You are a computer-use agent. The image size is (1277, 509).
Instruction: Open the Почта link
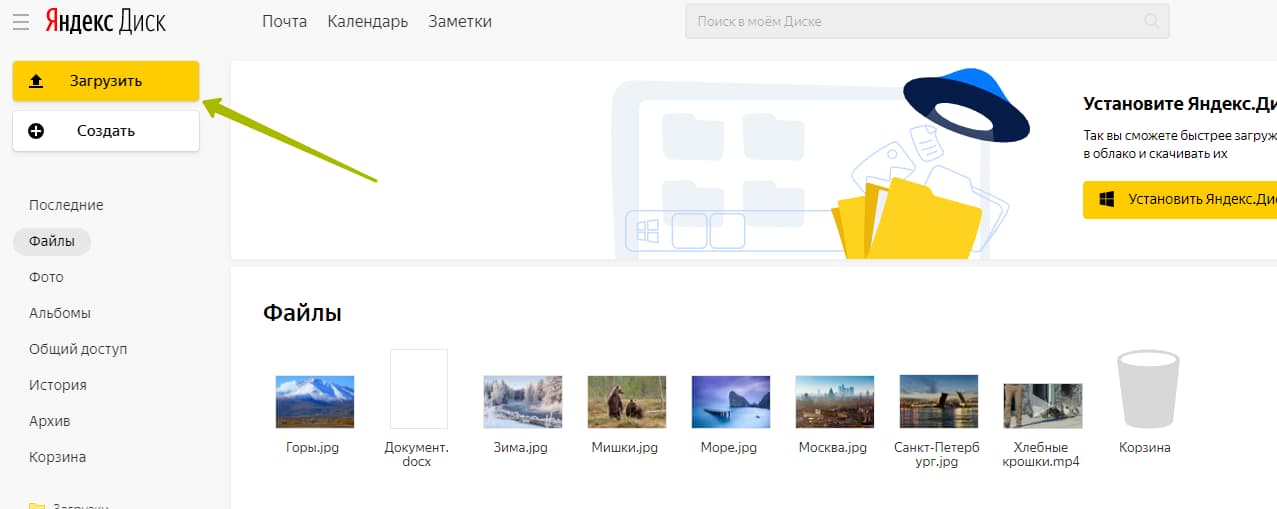click(284, 21)
